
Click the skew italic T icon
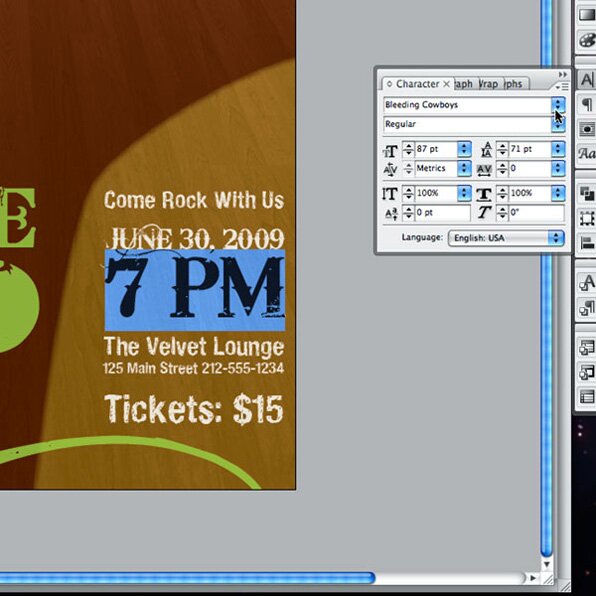484,212
